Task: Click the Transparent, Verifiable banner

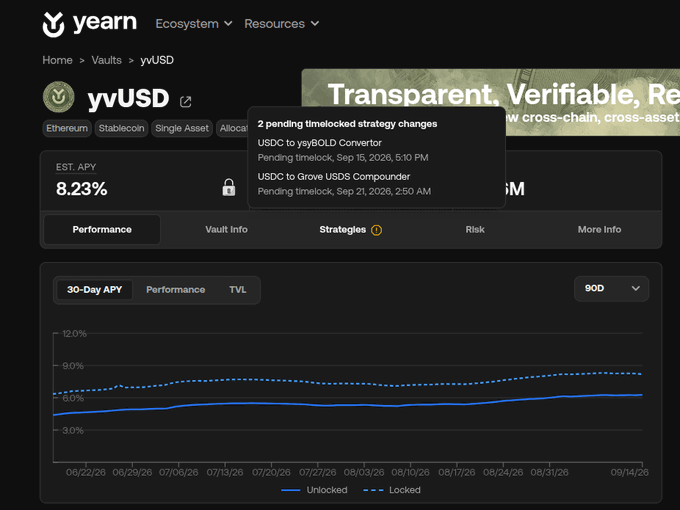Action: (x=490, y=102)
